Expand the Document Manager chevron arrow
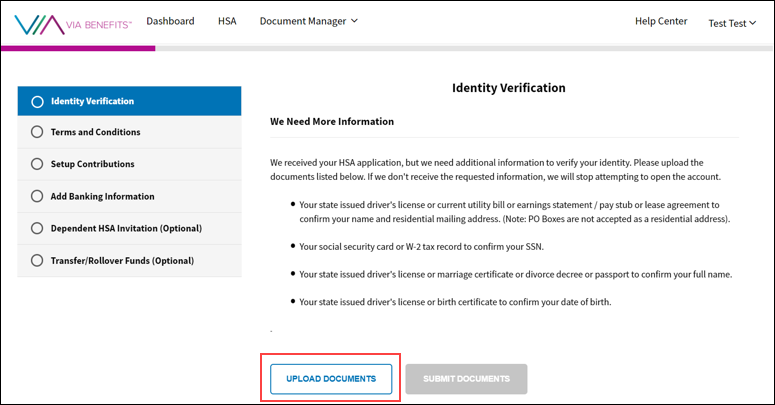Screen dimensions: 775x405 pyautogui.click(x=354, y=21)
